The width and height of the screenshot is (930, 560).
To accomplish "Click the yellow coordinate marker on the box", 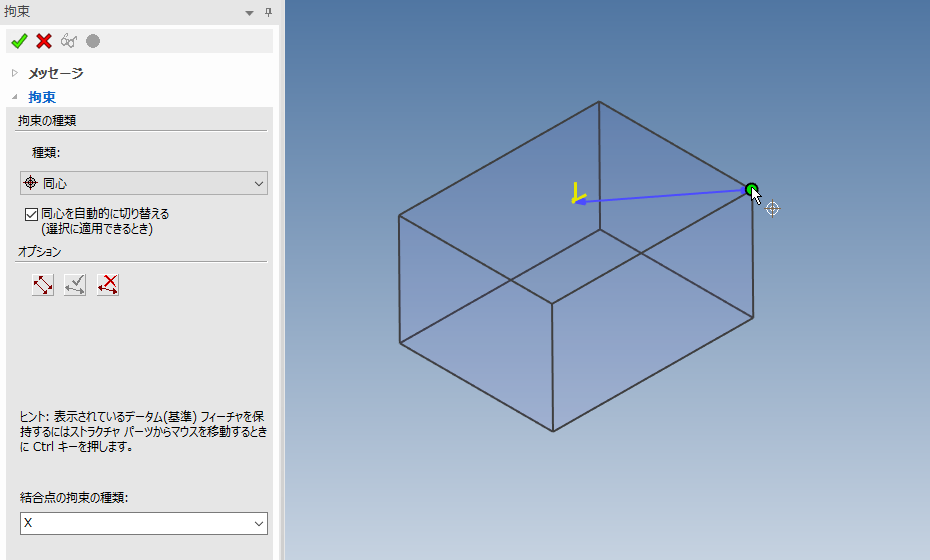I will (576, 194).
